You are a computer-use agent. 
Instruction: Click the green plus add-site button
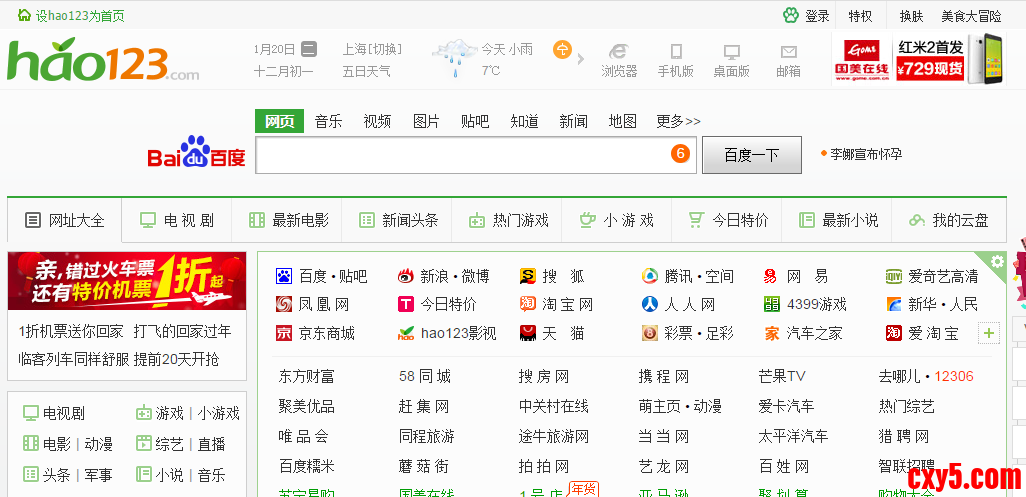coord(989,333)
